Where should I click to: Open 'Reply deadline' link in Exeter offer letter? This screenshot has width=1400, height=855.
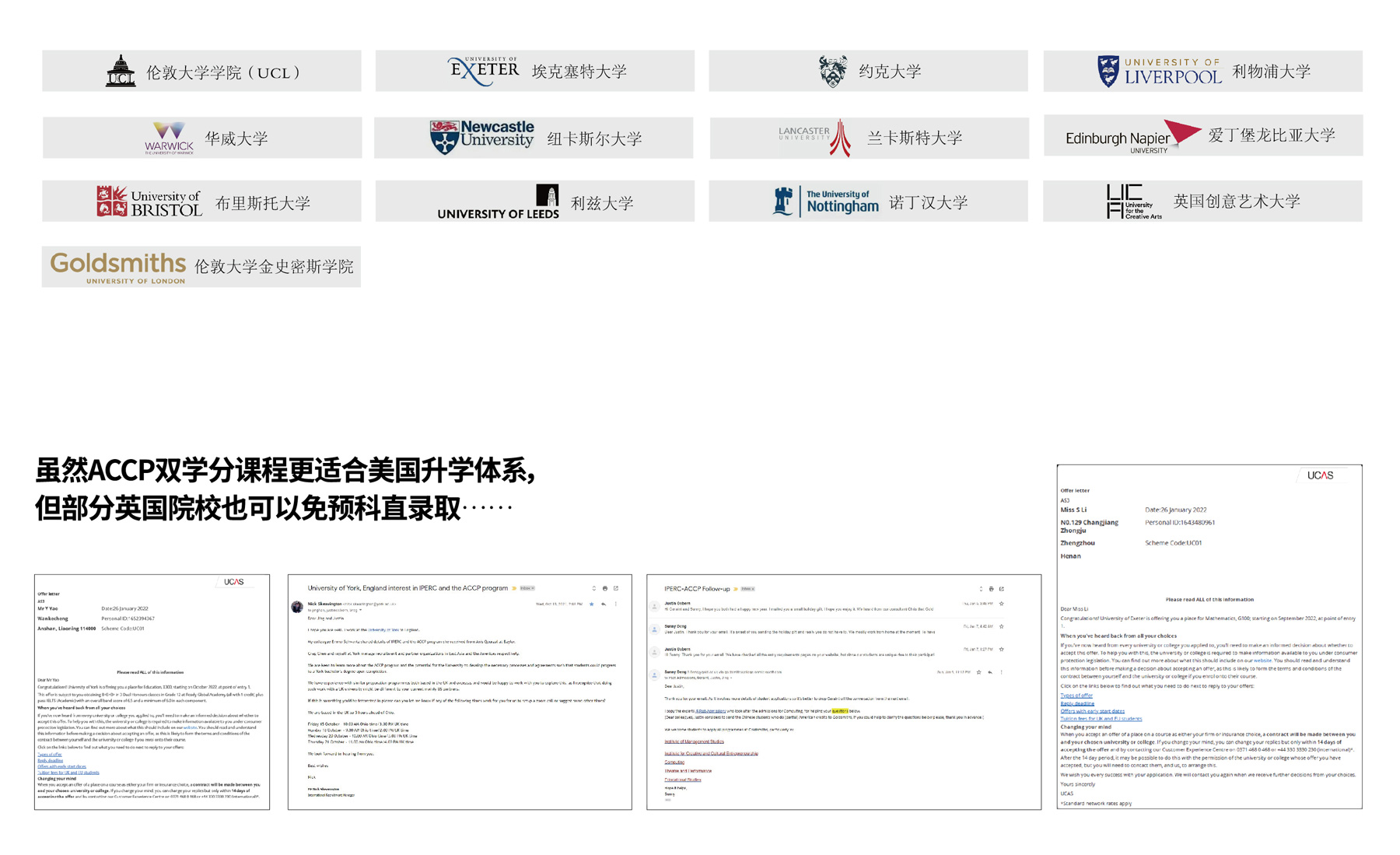tap(1077, 703)
